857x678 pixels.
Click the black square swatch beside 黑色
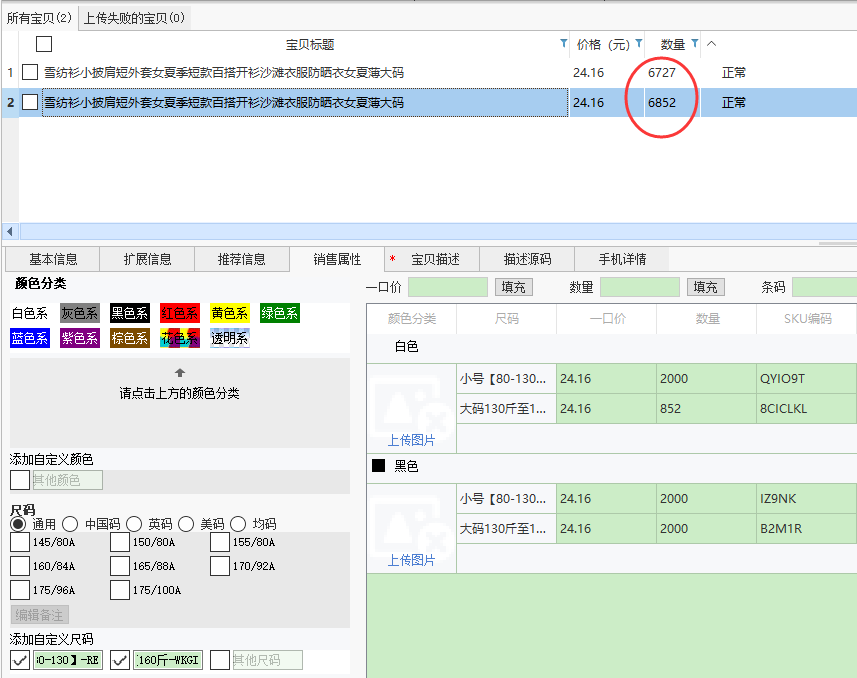coord(378,466)
